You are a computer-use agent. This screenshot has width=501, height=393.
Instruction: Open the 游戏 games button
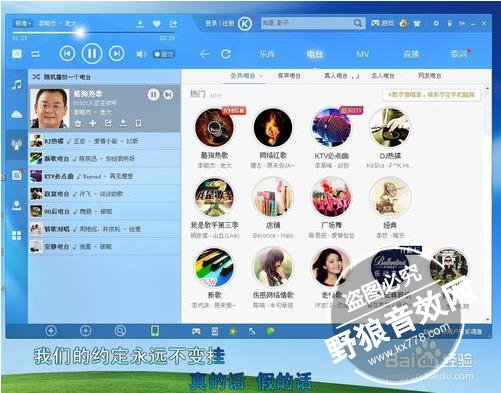click(383, 23)
